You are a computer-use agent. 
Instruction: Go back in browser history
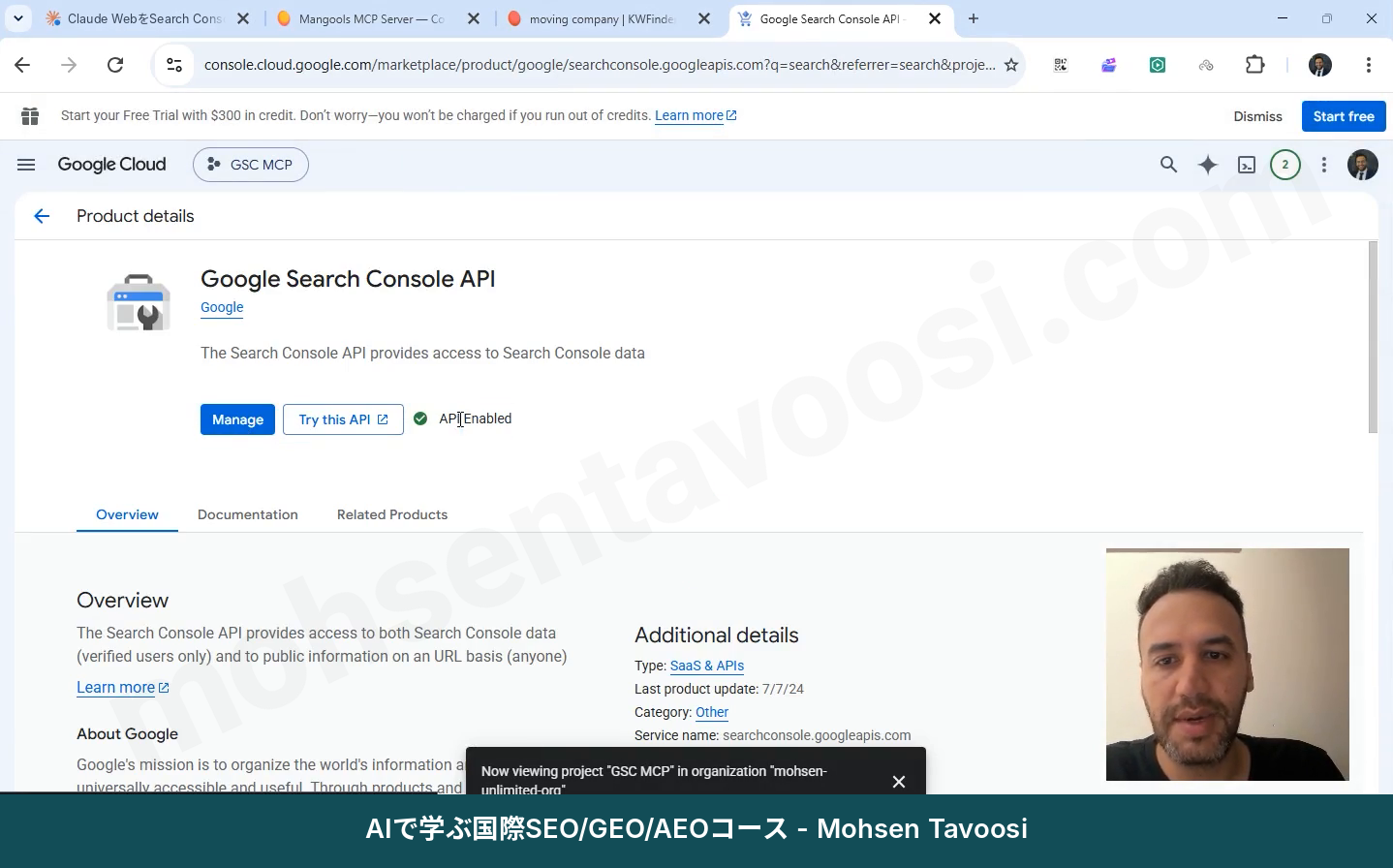(x=22, y=65)
